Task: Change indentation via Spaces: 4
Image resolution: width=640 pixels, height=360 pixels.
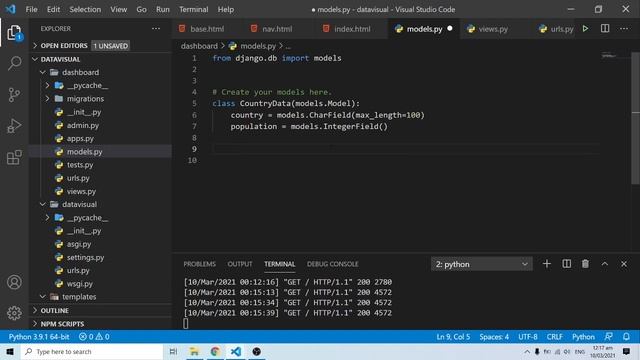Action: tap(494, 337)
